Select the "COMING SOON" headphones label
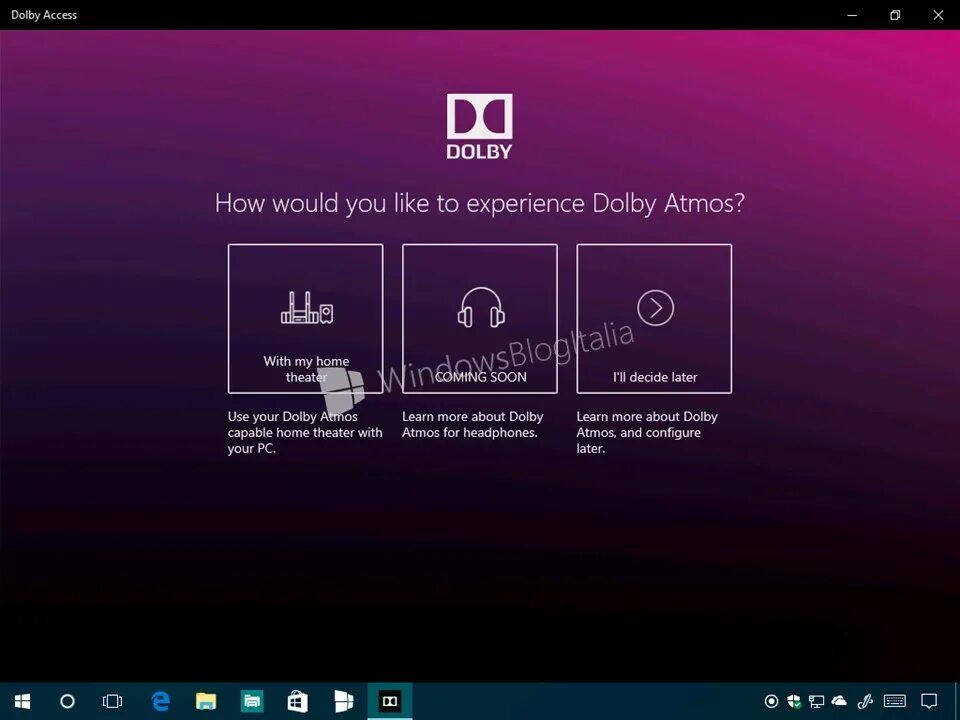 pos(481,377)
